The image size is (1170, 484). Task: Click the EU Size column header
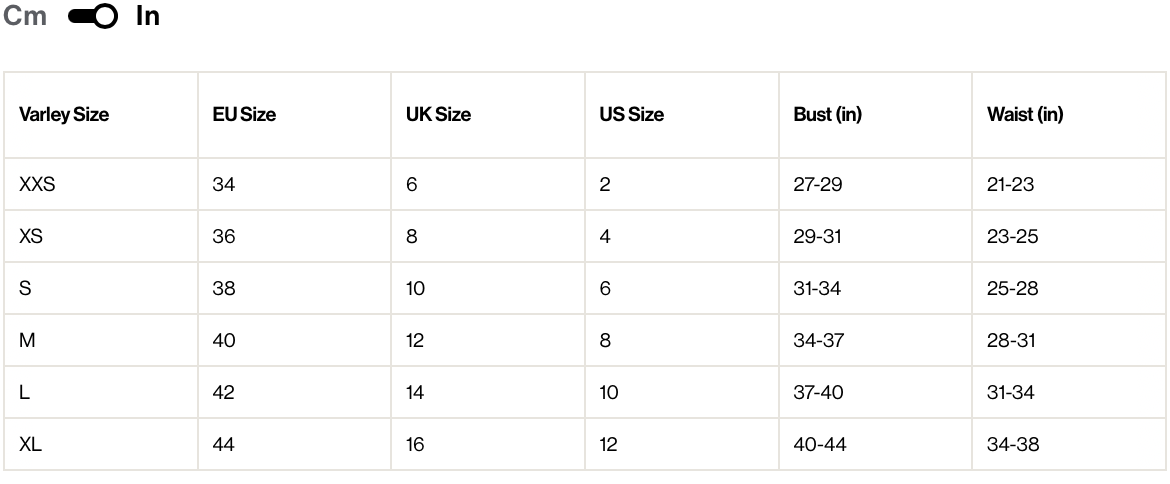244,115
